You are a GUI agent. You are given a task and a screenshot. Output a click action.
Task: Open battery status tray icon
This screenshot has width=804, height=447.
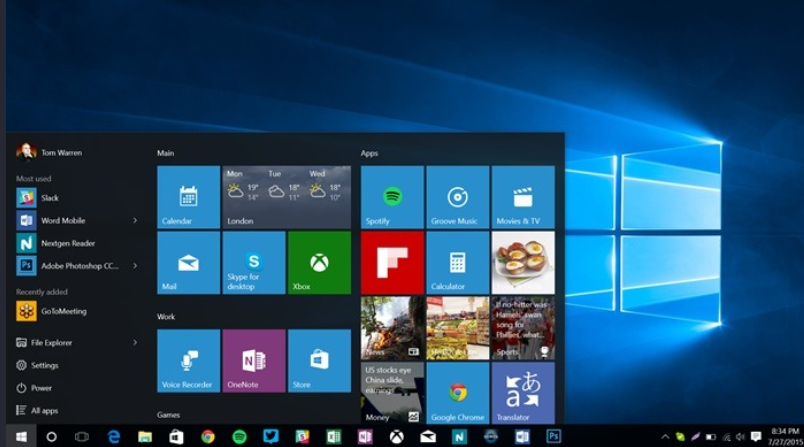click(x=711, y=437)
